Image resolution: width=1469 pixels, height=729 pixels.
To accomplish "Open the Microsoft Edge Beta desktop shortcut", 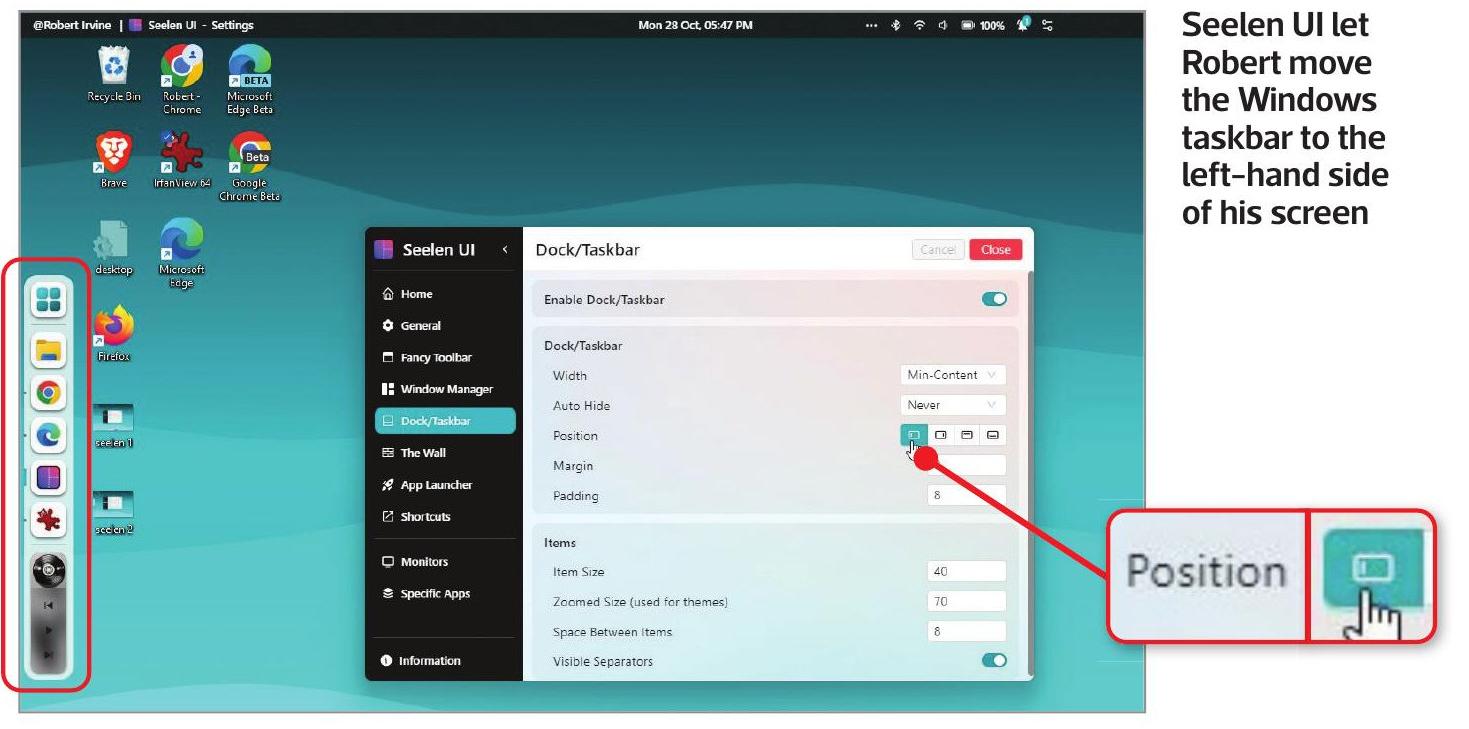I will pyautogui.click(x=249, y=80).
